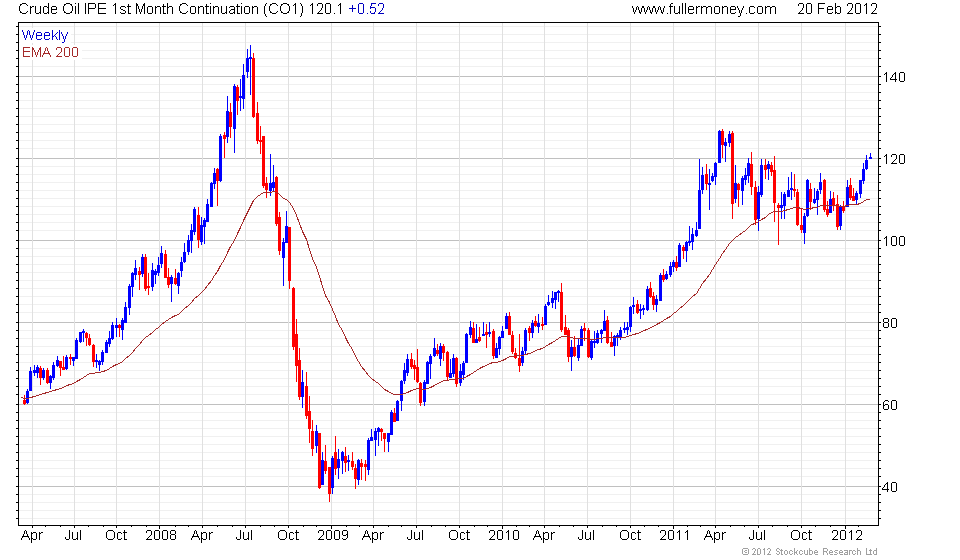The height and width of the screenshot is (560, 960).
Task: Click the 2012 year label on time axis
Action: coord(847,536)
